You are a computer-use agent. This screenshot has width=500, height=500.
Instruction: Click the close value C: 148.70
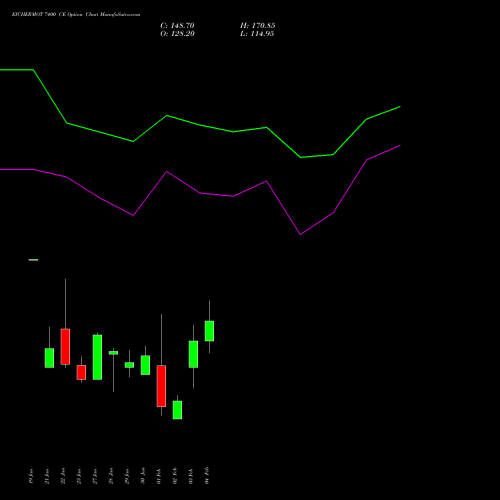pyautogui.click(x=177, y=26)
